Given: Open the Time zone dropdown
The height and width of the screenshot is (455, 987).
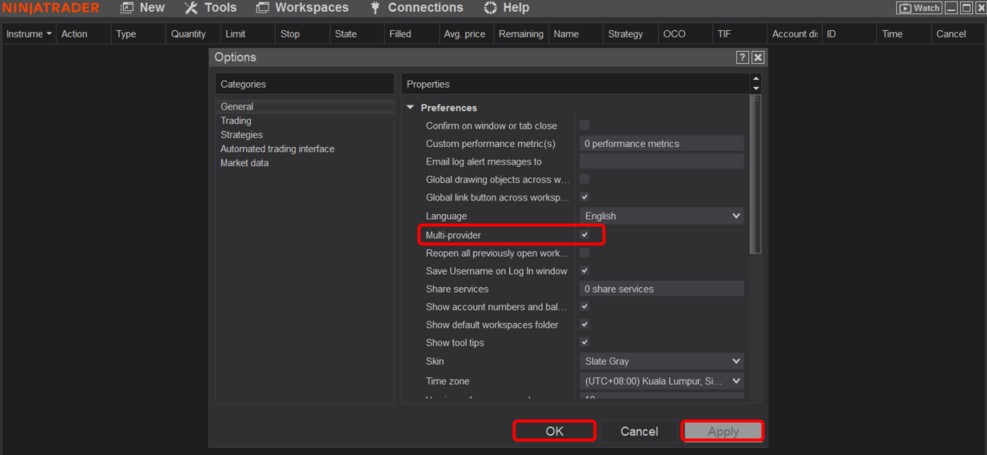Looking at the screenshot, I should [662, 381].
